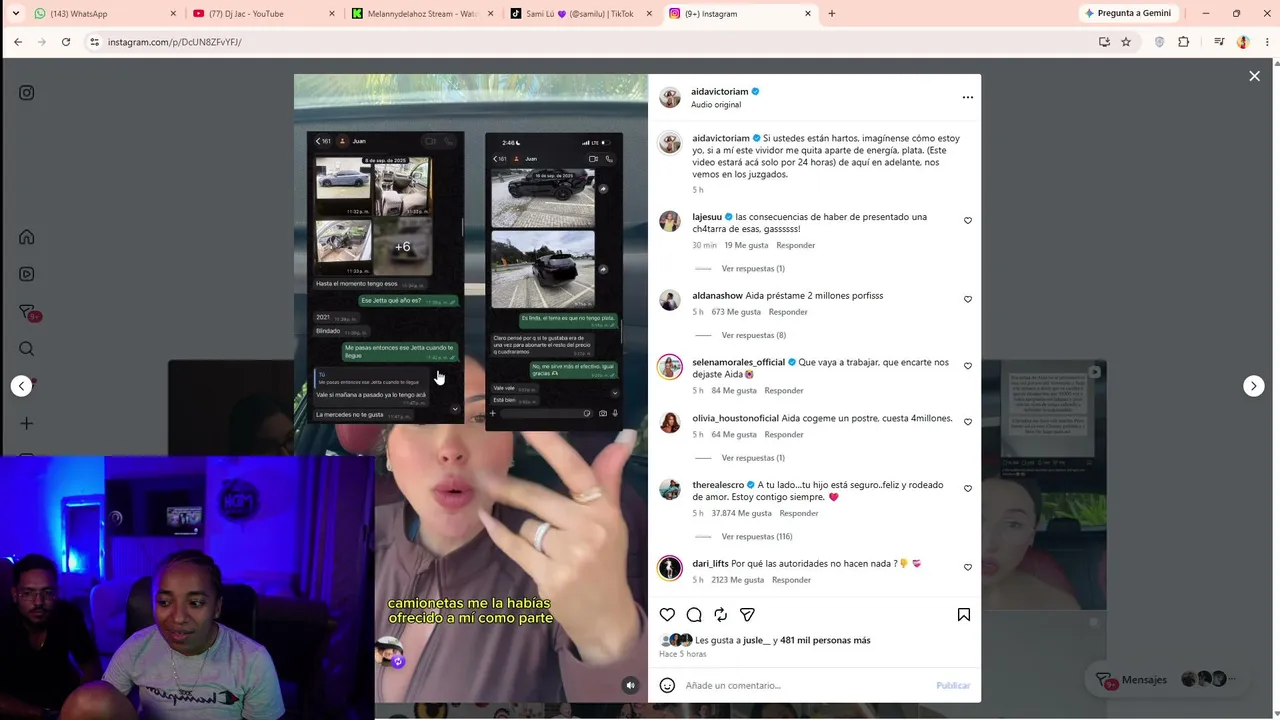Expand 'Ver respuestas (116)' under therealescro's comment

(757, 537)
